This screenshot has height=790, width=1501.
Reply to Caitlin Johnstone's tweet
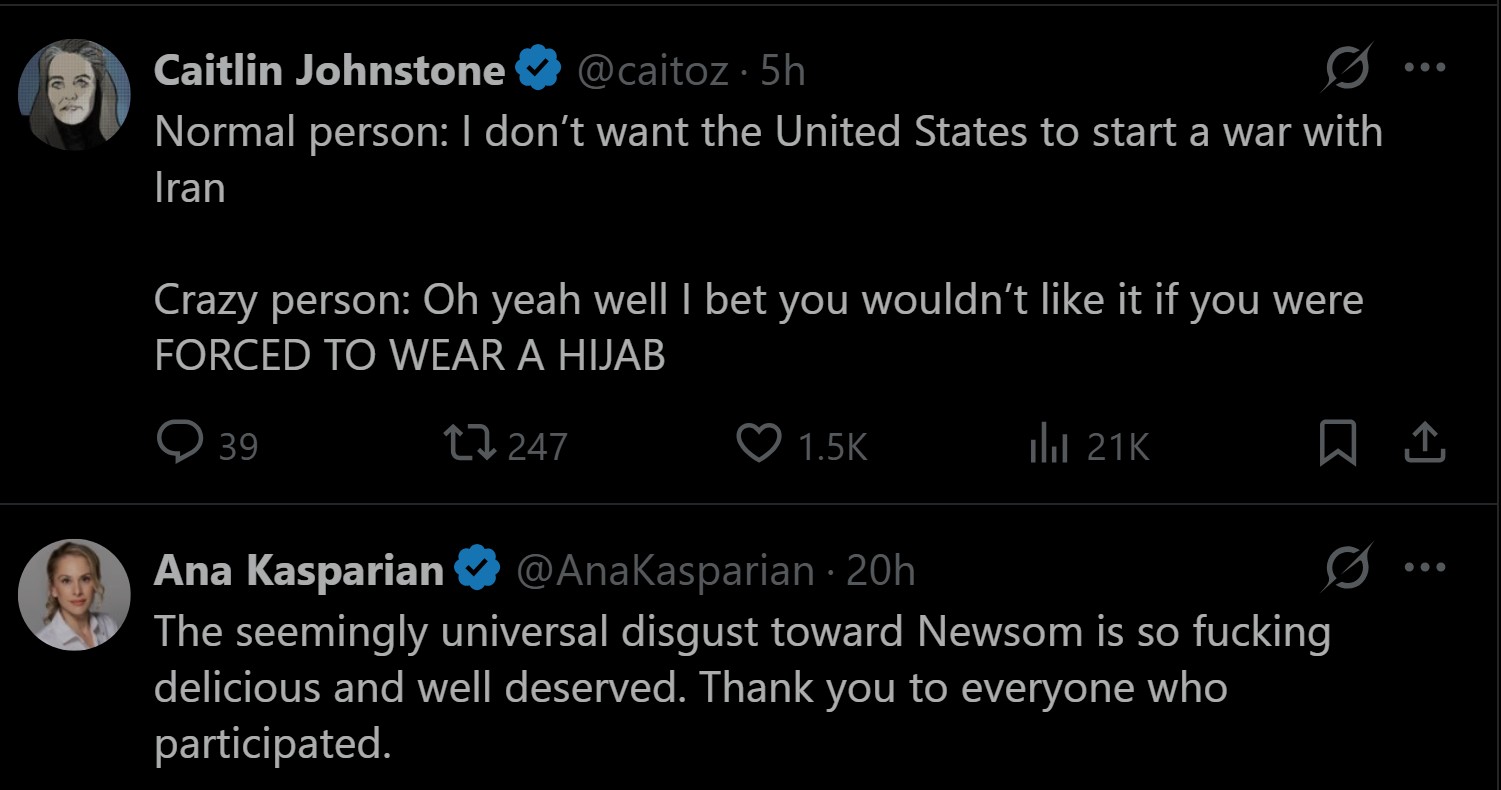coord(180,444)
